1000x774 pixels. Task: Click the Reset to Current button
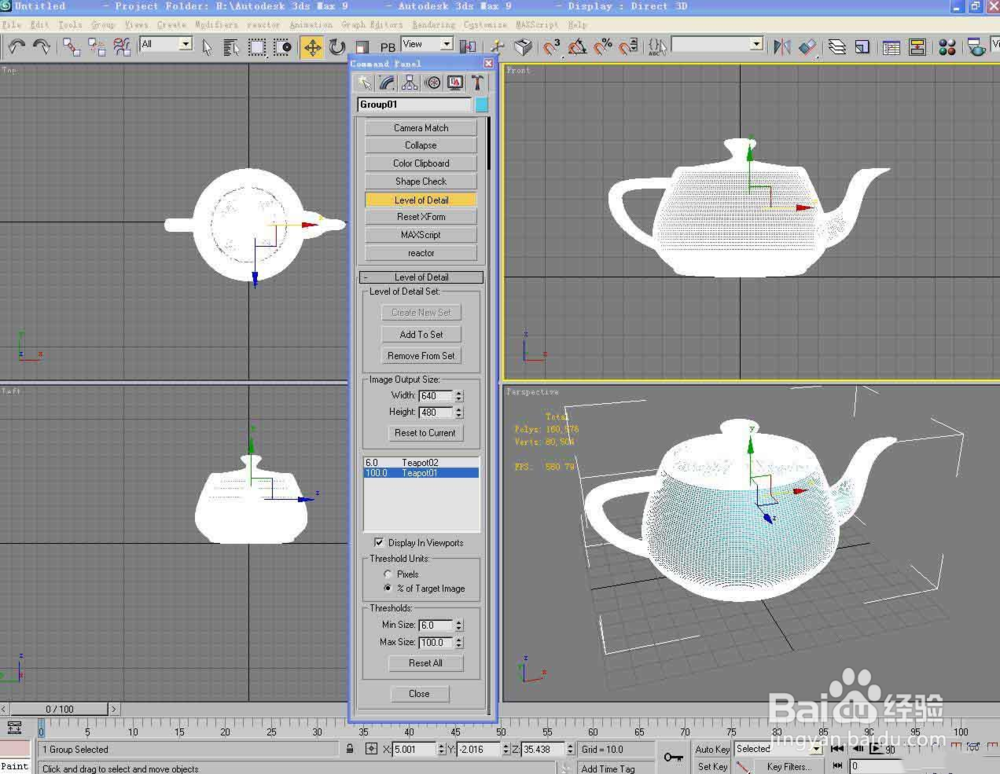(x=425, y=433)
